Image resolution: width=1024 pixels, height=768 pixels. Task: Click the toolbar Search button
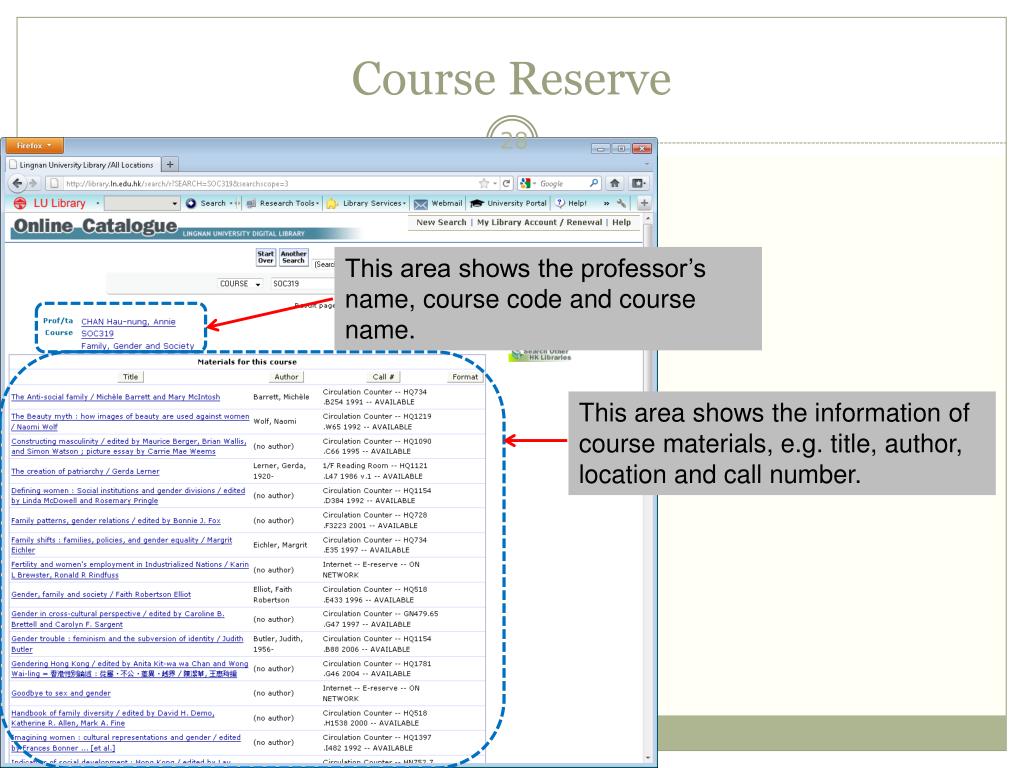[x=206, y=203]
